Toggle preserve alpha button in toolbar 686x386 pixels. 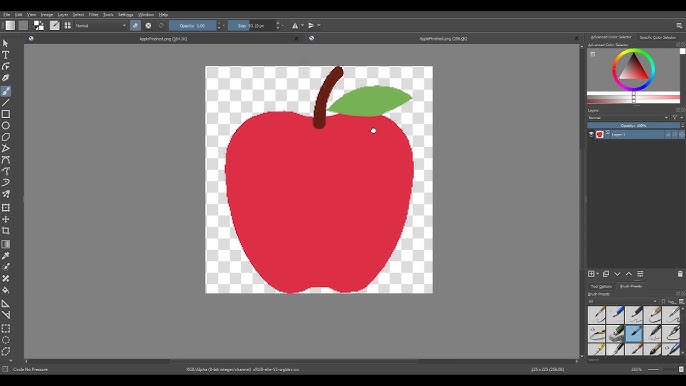coord(148,26)
